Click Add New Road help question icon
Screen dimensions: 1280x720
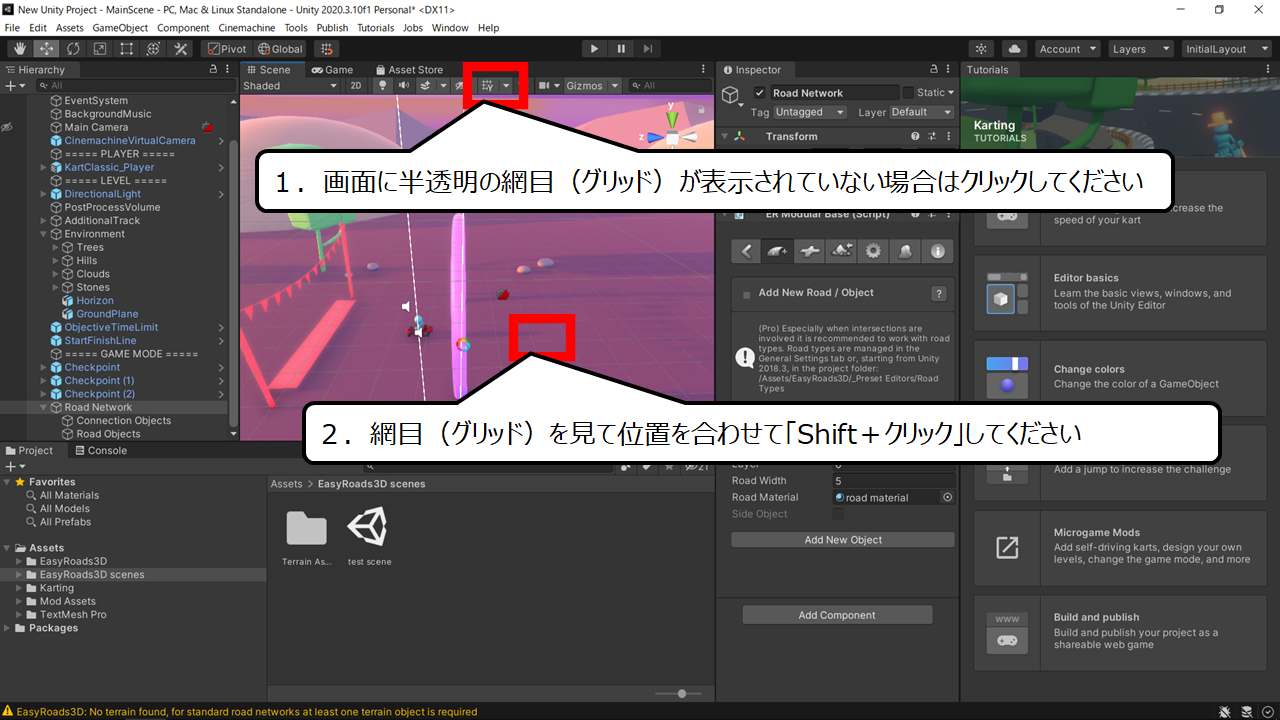938,293
